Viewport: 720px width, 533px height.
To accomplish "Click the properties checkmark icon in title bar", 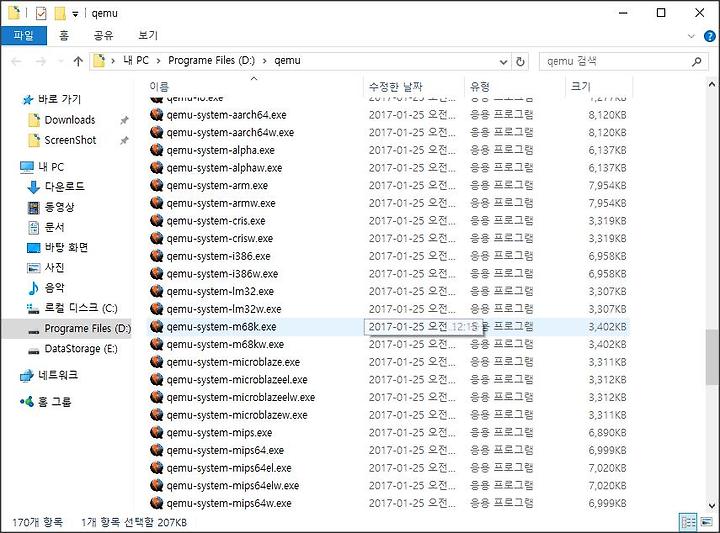I will tap(41, 13).
